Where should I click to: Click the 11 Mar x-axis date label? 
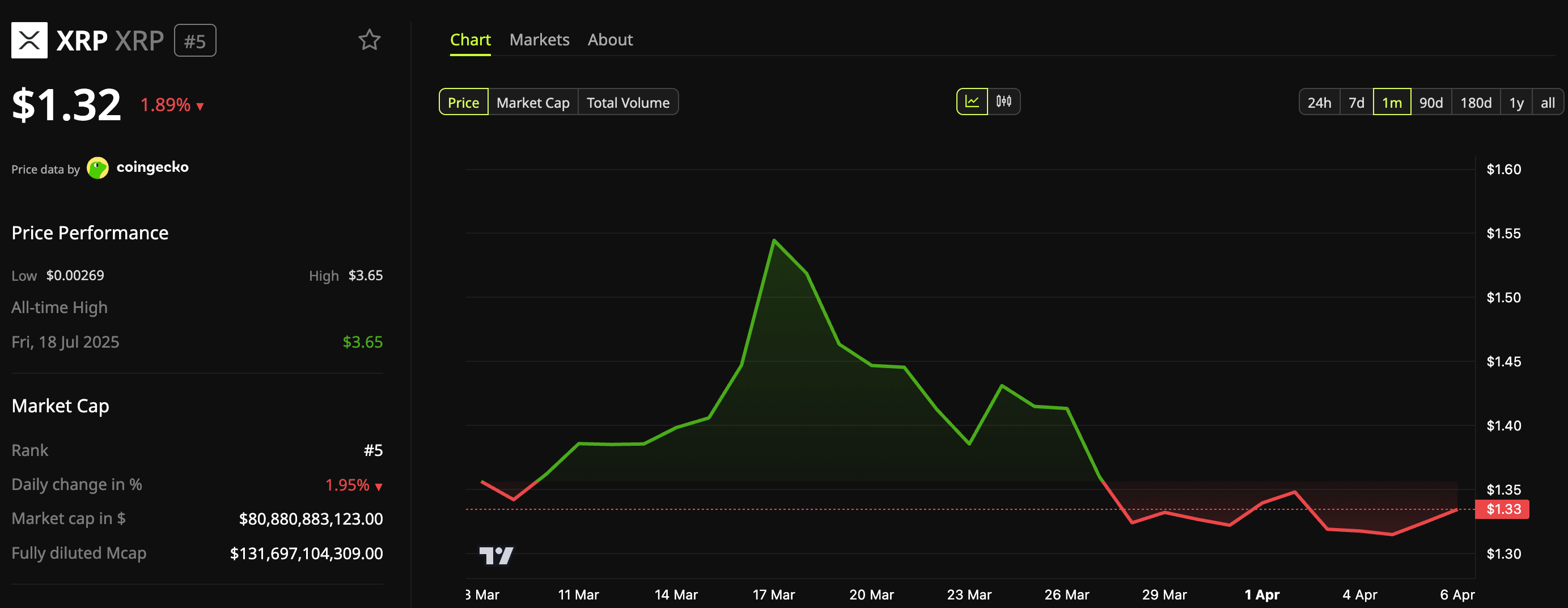(578, 594)
